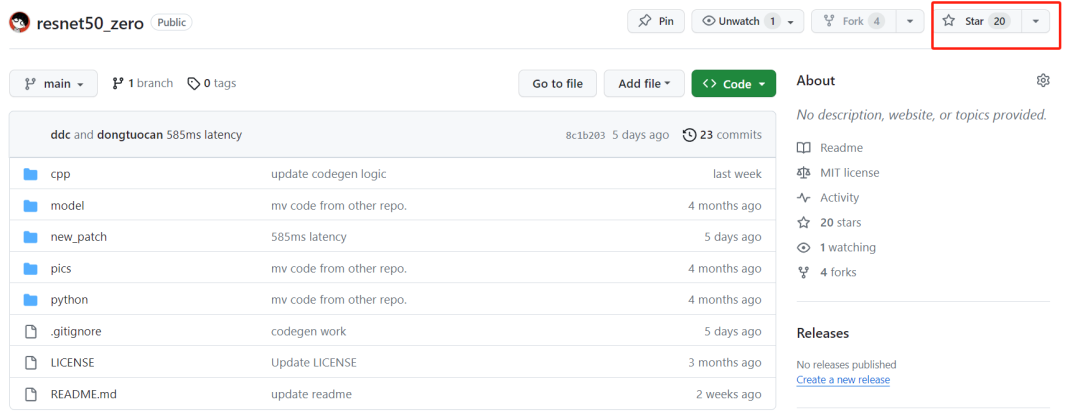The width and height of the screenshot is (1080, 420).
Task: Open the green Code dropdown
Action: (x=734, y=83)
